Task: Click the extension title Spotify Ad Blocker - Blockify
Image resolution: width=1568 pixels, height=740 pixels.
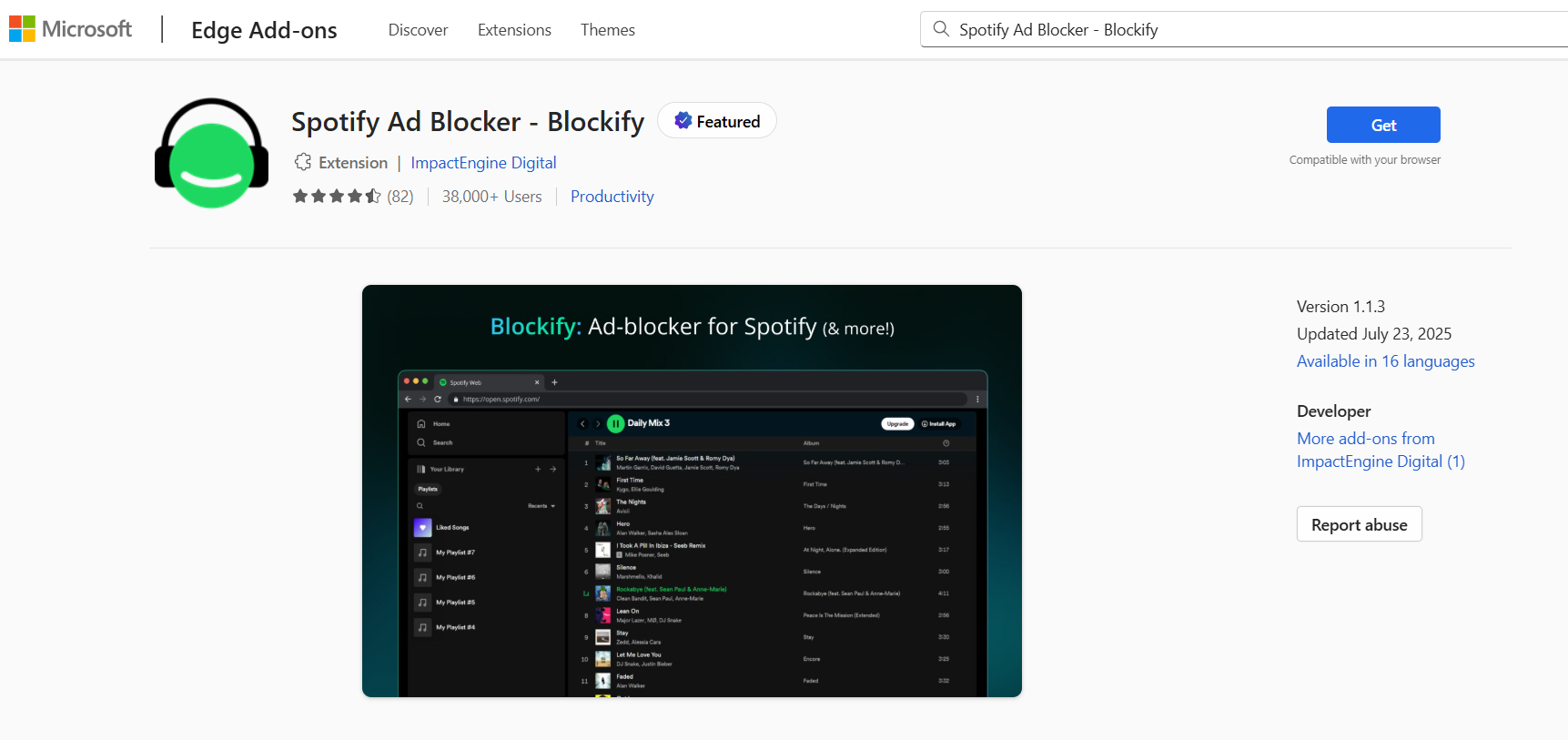Action: pos(468,122)
